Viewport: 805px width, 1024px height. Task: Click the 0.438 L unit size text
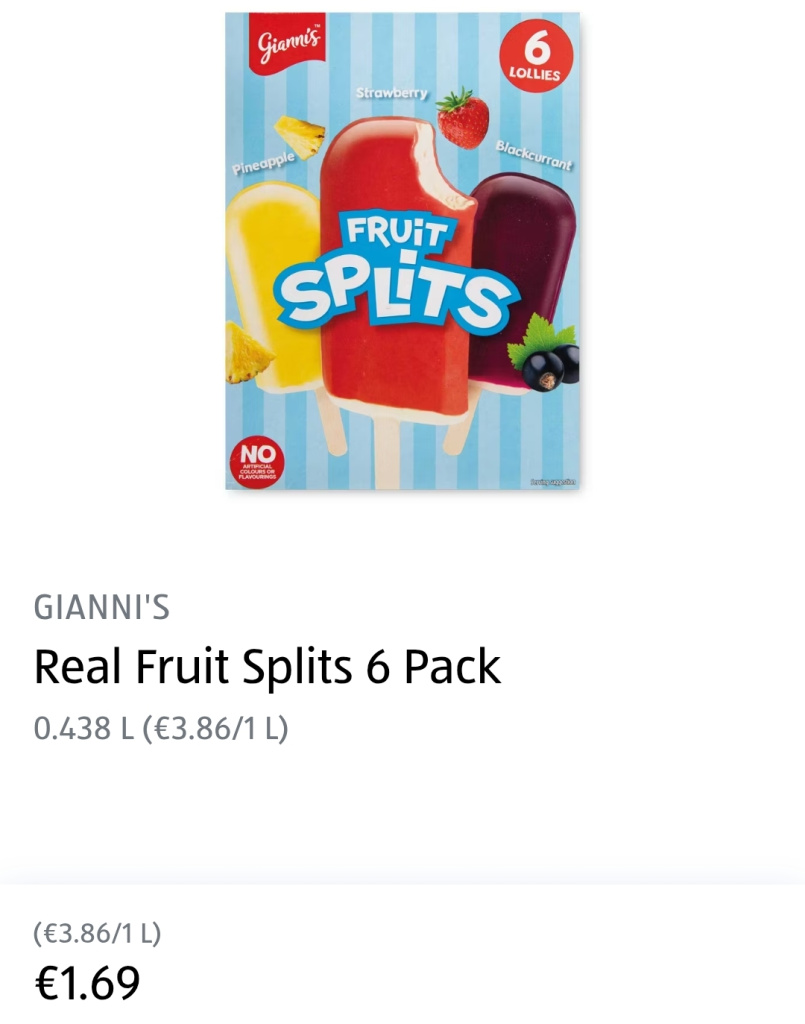click(x=84, y=728)
